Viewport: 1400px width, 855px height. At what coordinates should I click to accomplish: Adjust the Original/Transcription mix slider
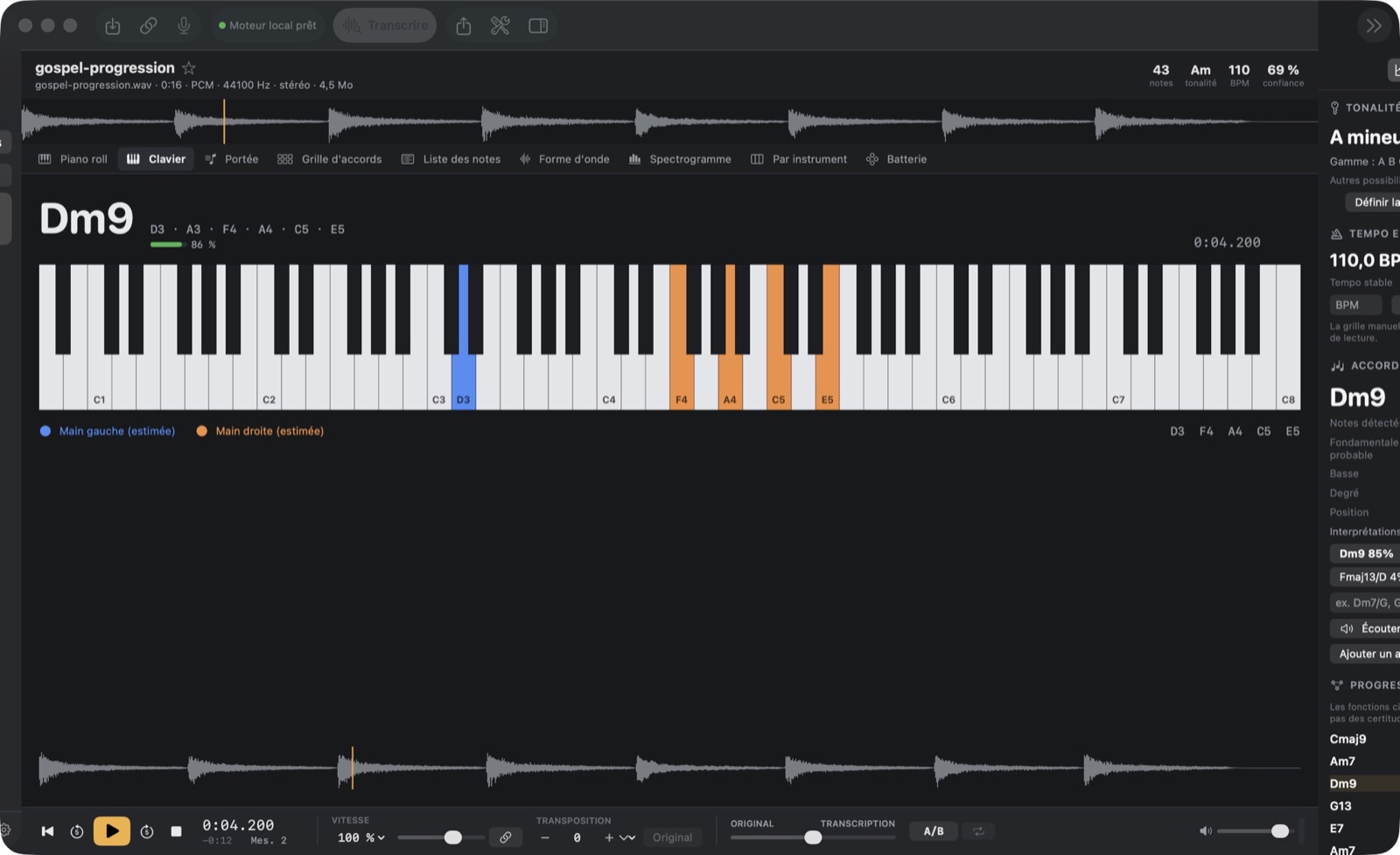click(813, 837)
